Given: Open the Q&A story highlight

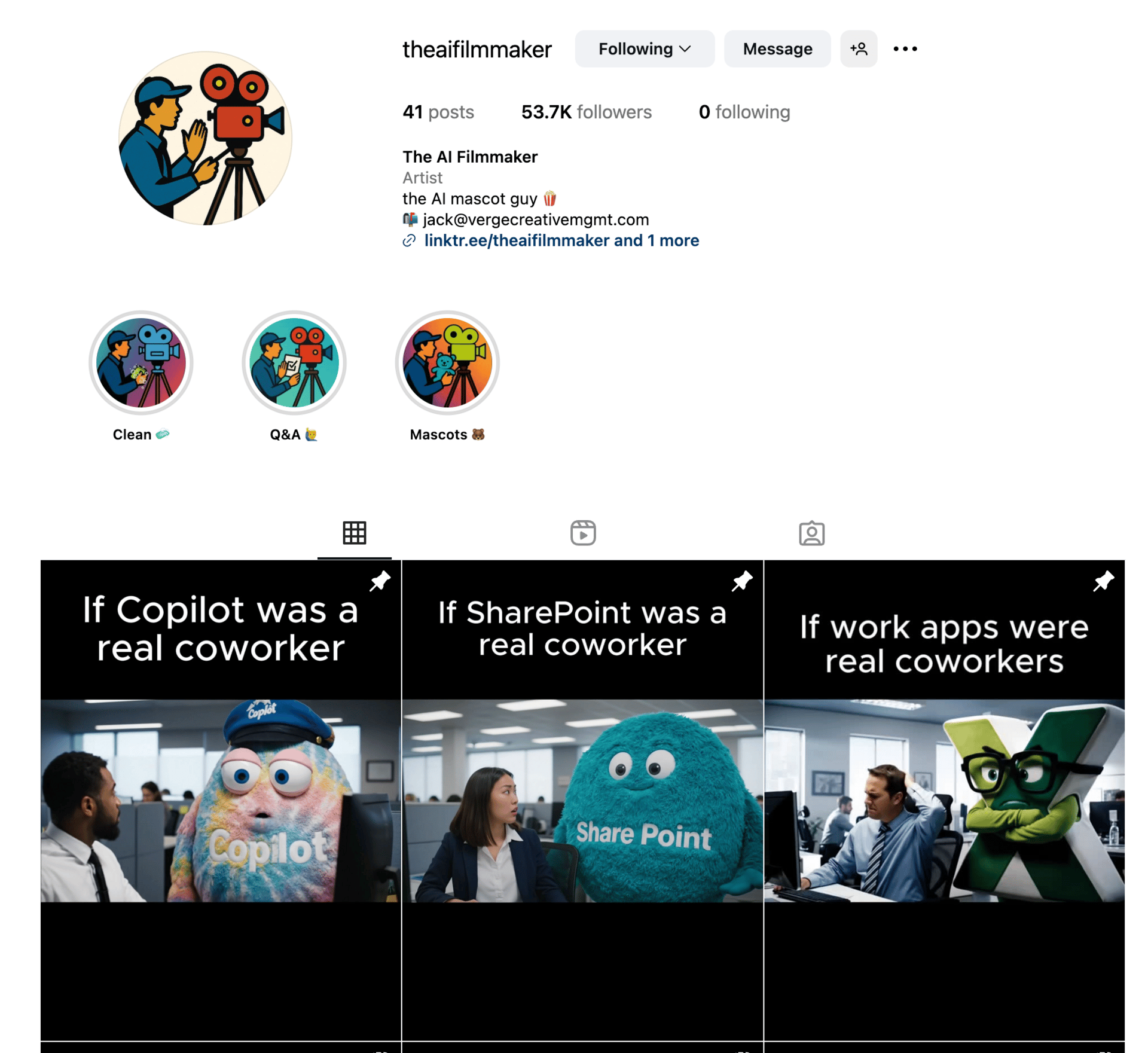Looking at the screenshot, I should (x=294, y=362).
